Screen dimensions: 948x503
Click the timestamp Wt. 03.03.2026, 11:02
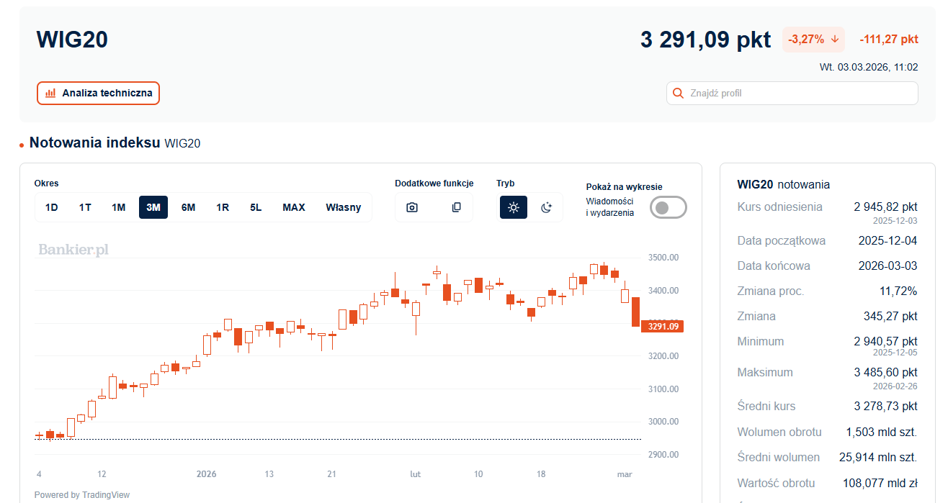[x=868, y=67]
